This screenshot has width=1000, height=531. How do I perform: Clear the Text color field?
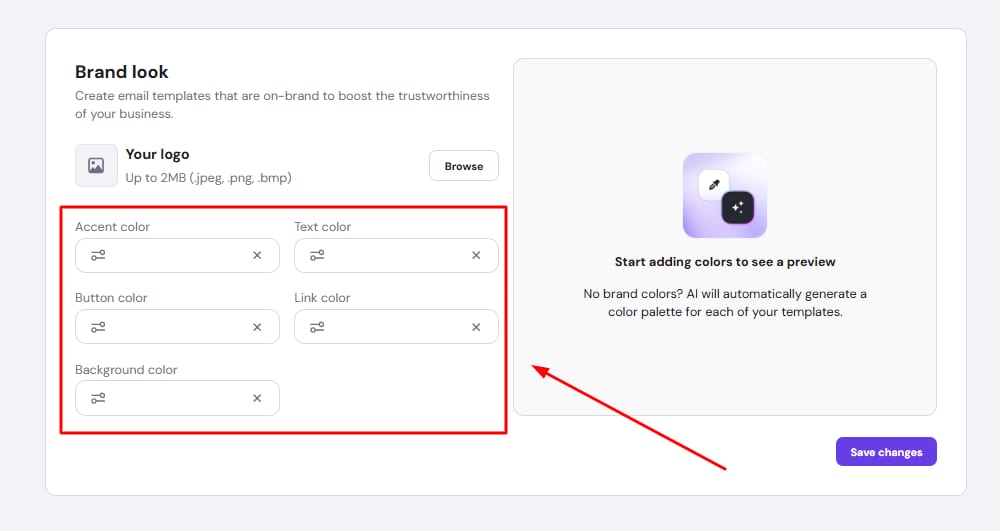pos(476,255)
